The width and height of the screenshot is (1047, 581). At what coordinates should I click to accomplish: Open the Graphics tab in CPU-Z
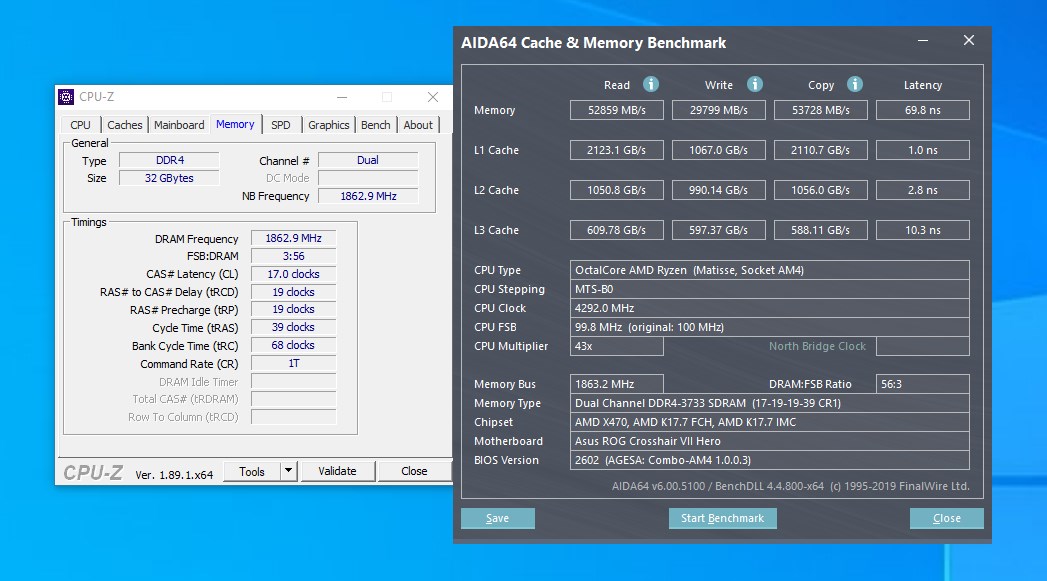[x=329, y=125]
